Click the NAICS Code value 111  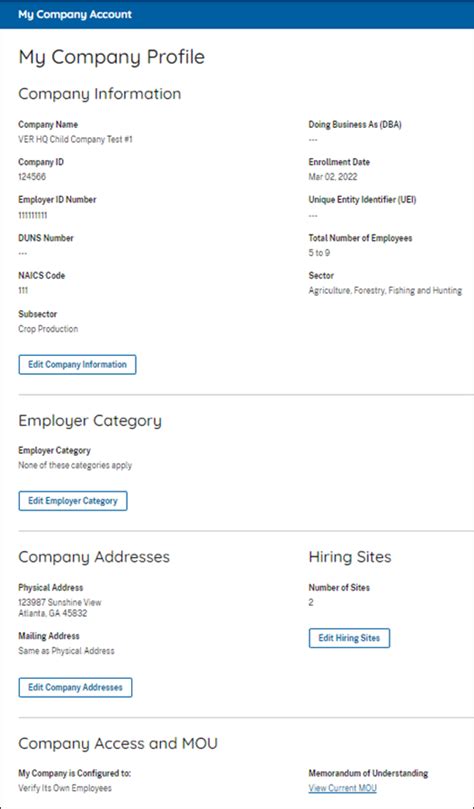23,290
